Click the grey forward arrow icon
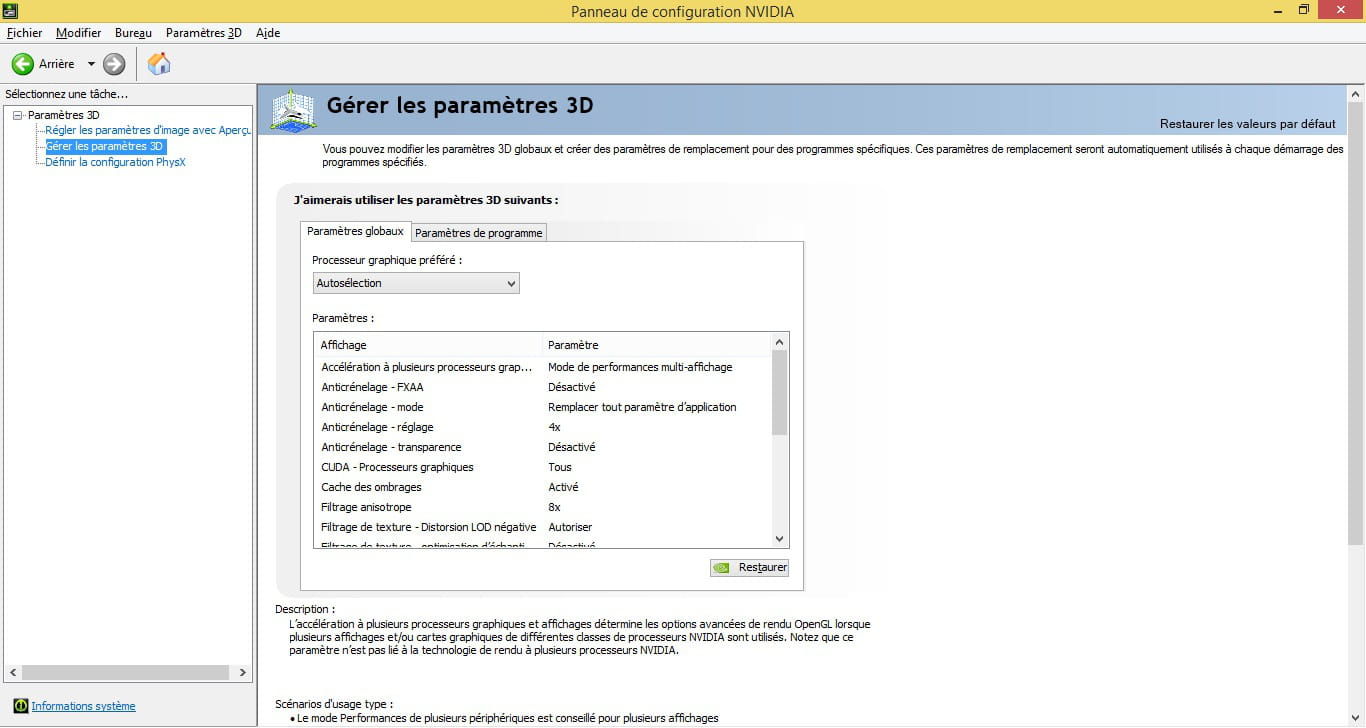This screenshot has width=1366, height=728. pos(114,64)
